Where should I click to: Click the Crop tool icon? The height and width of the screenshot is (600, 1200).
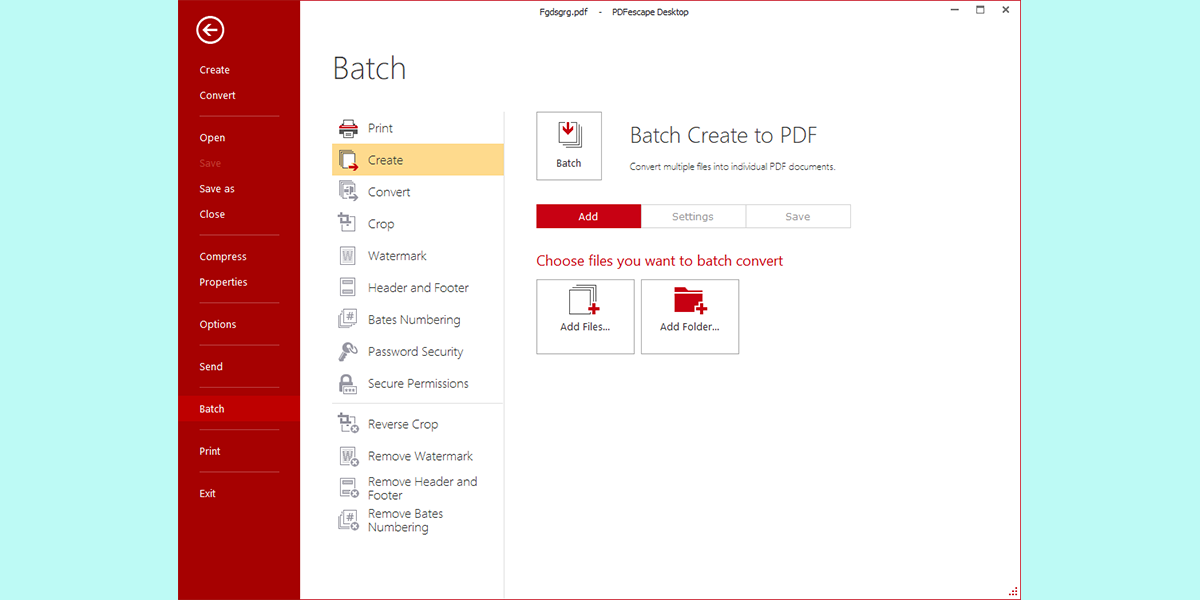tap(348, 223)
